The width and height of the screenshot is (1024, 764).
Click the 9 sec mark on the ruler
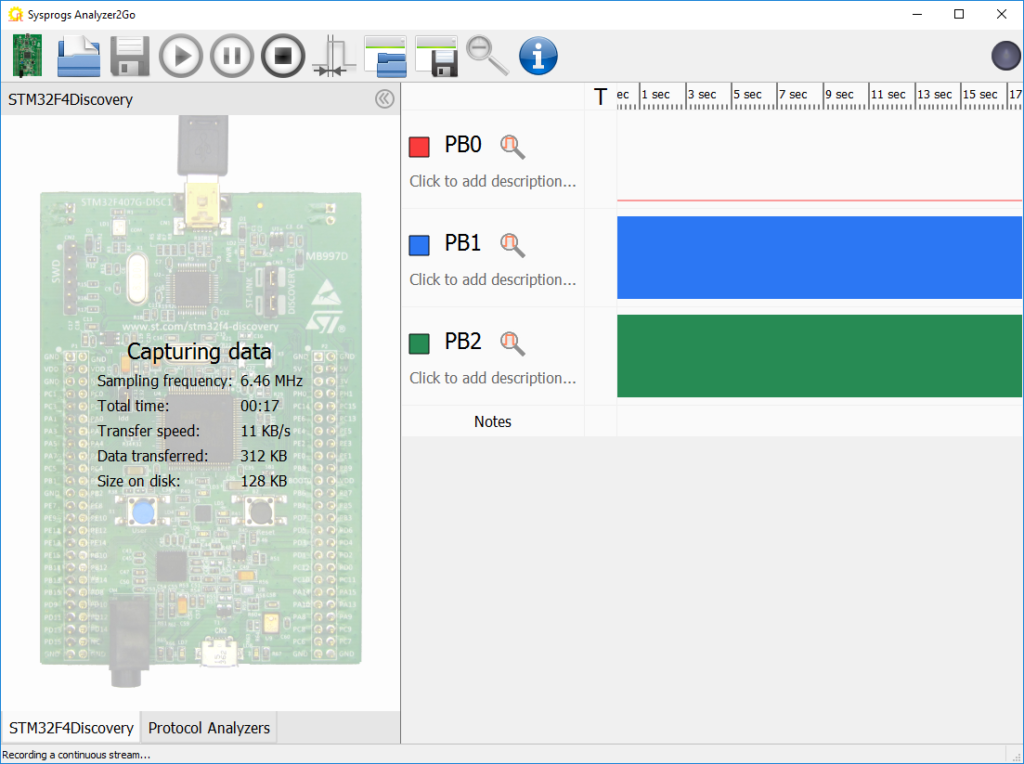[x=839, y=95]
